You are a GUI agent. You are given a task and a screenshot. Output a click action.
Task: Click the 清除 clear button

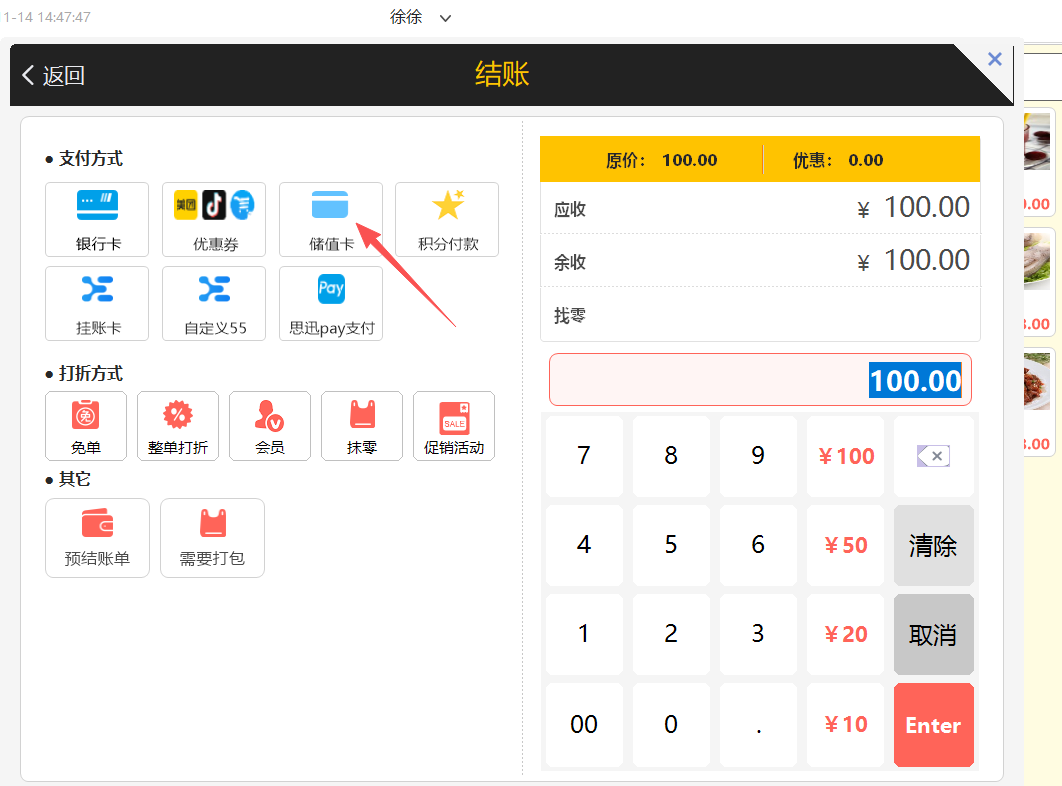[933, 546]
